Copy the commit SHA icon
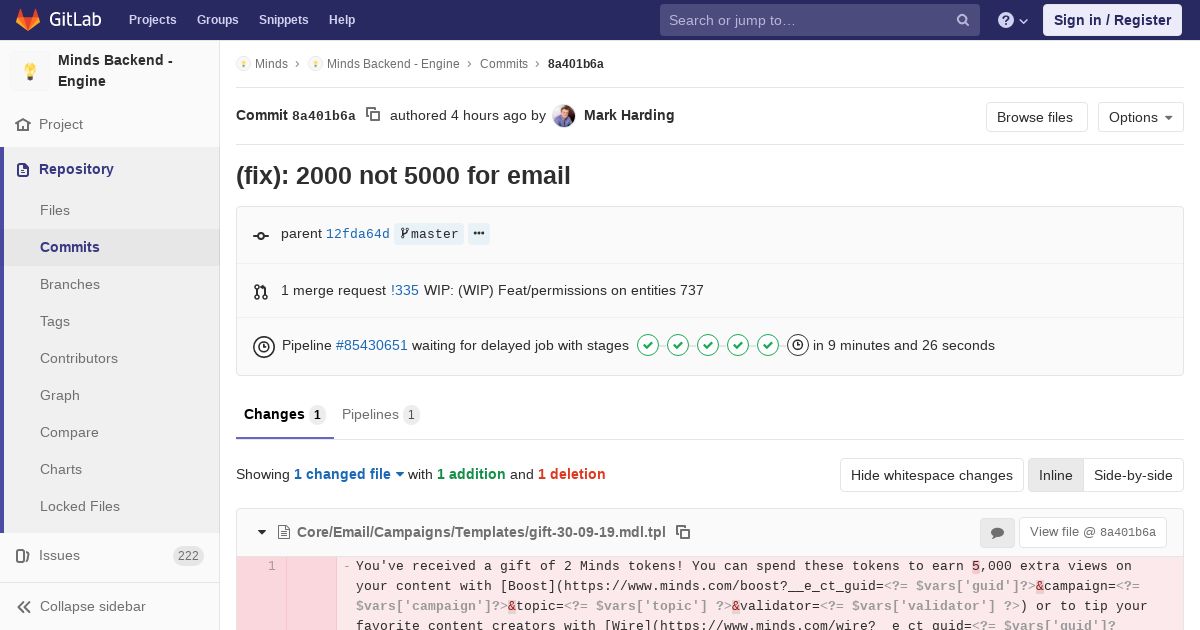Image resolution: width=1200 pixels, height=630 pixels. point(373,115)
